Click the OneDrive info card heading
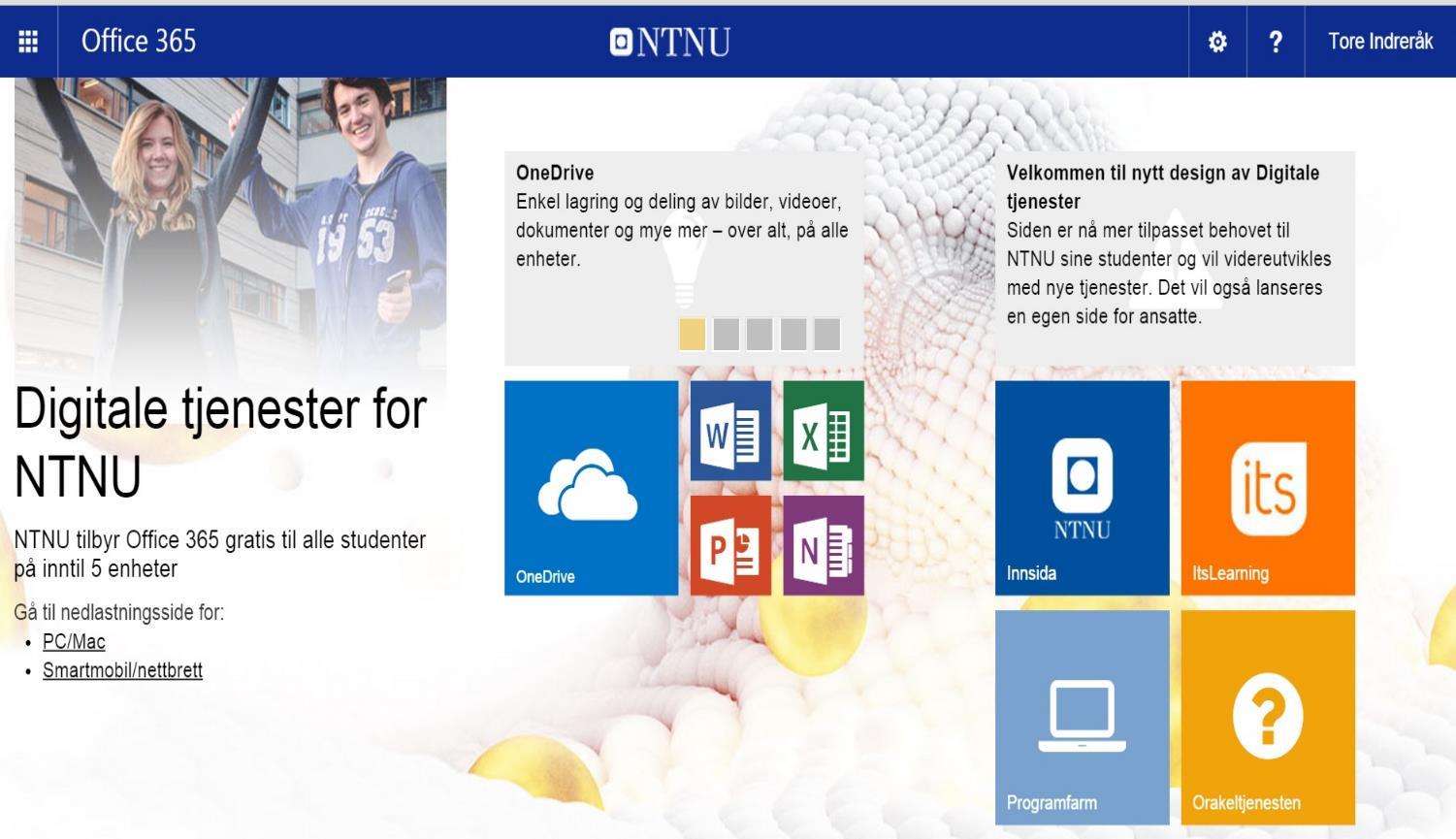Viewport: 1456px width, 839px height. (555, 173)
